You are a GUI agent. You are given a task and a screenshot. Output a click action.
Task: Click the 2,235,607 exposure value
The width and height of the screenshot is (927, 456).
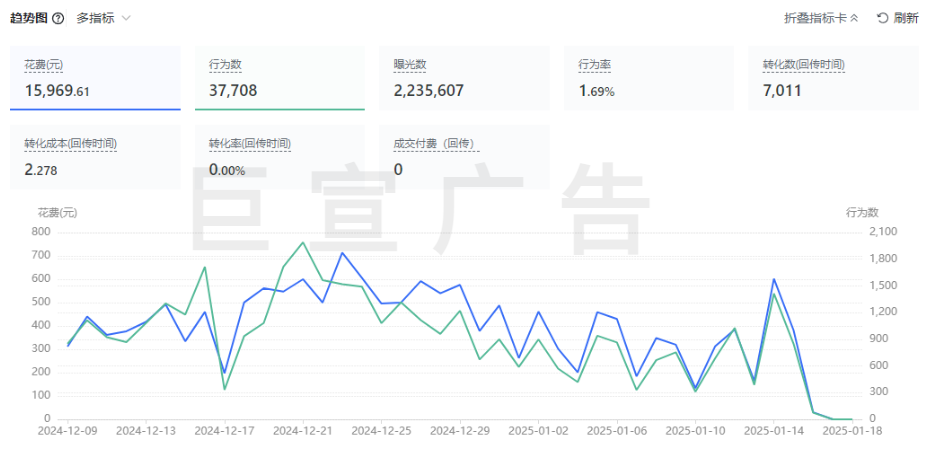pos(429,91)
